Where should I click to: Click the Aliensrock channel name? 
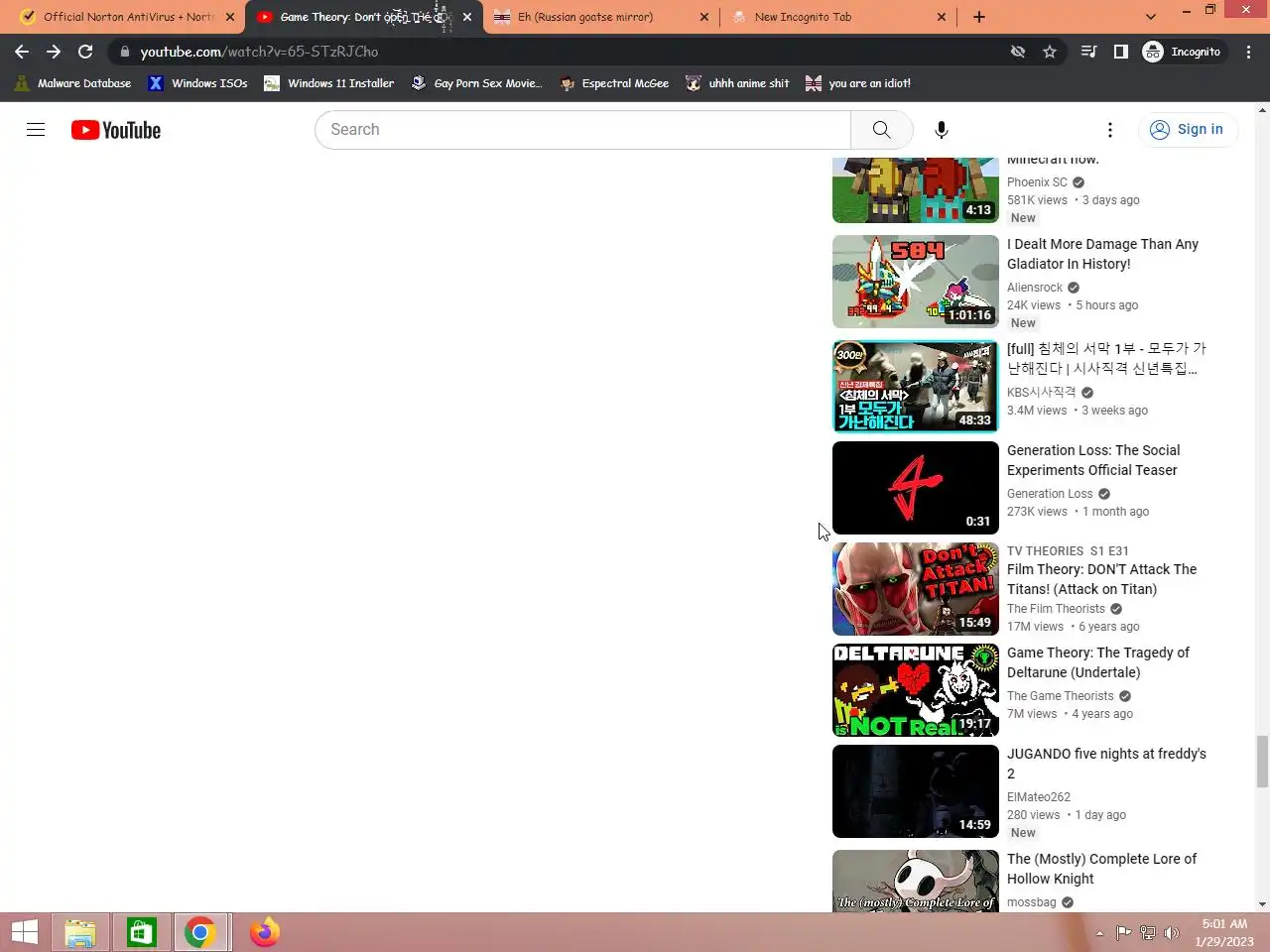(x=1035, y=288)
